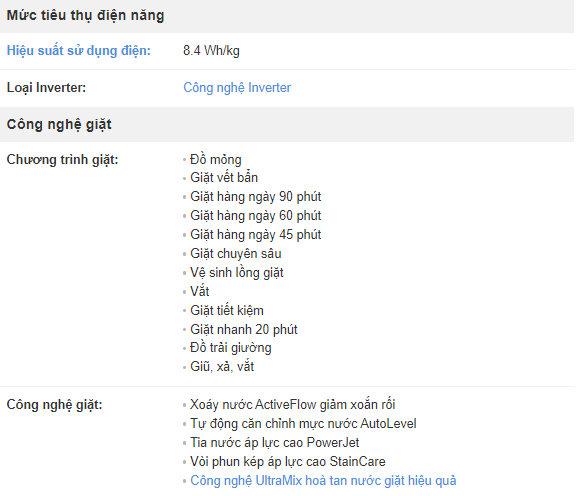Click the Loại Inverter label

tap(46, 88)
